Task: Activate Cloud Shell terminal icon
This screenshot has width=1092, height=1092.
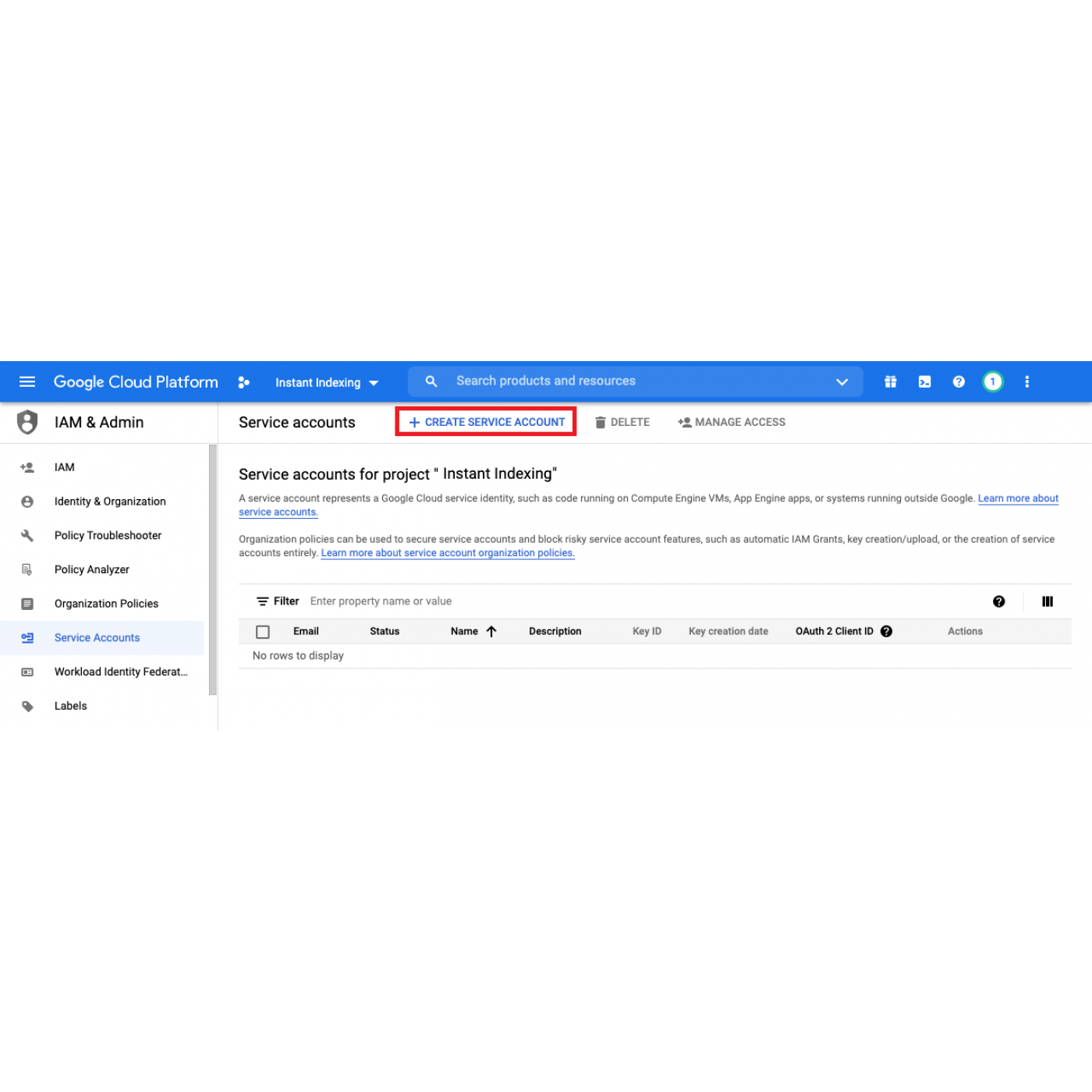Action: click(x=924, y=381)
